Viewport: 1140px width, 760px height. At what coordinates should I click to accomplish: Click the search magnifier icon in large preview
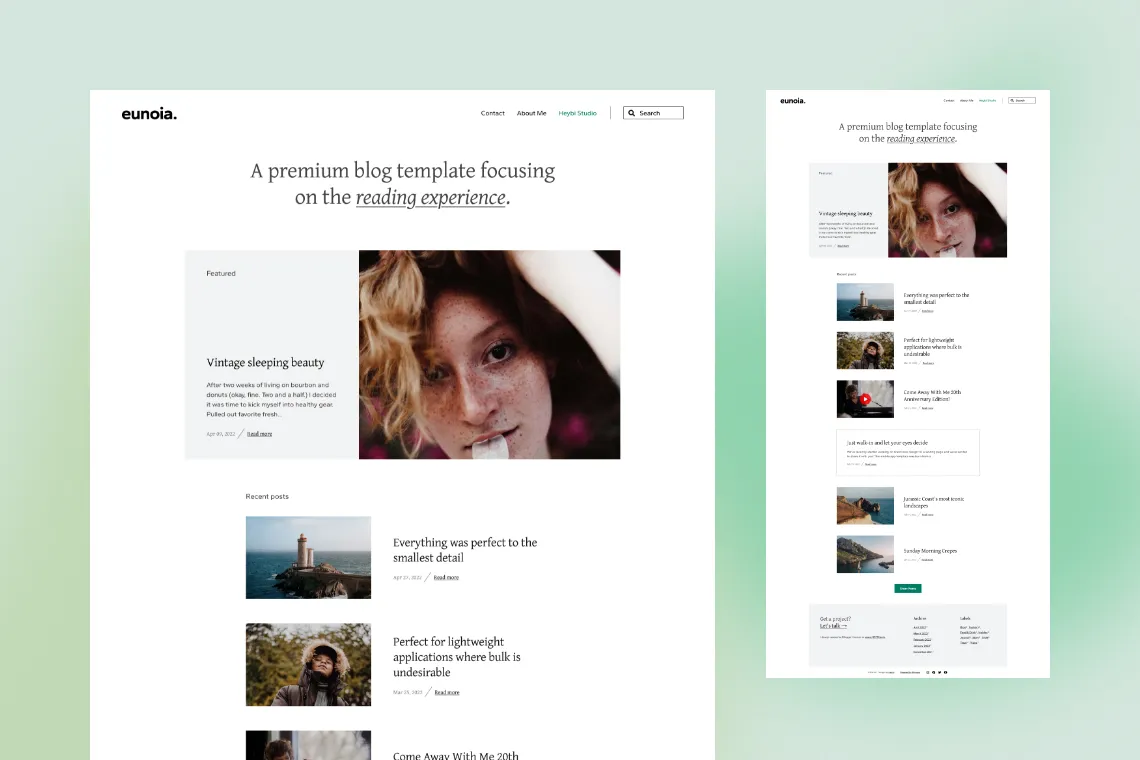(x=632, y=113)
